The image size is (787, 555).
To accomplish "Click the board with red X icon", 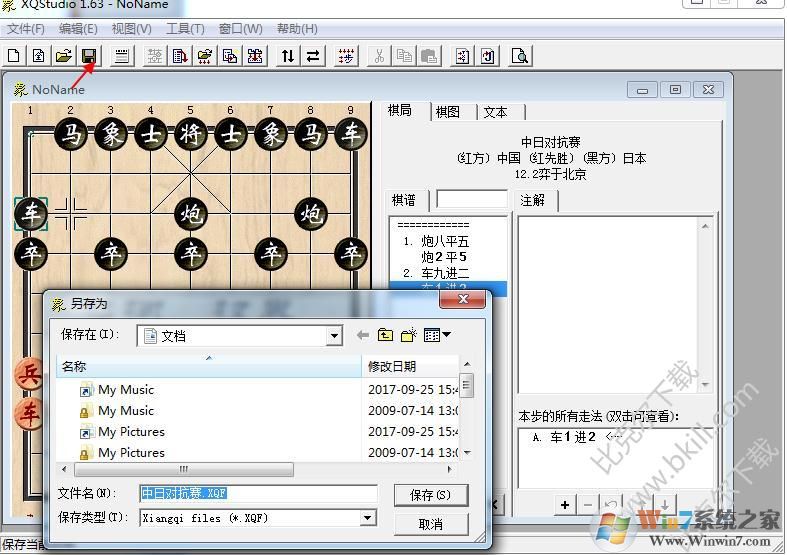I will click(x=255, y=56).
